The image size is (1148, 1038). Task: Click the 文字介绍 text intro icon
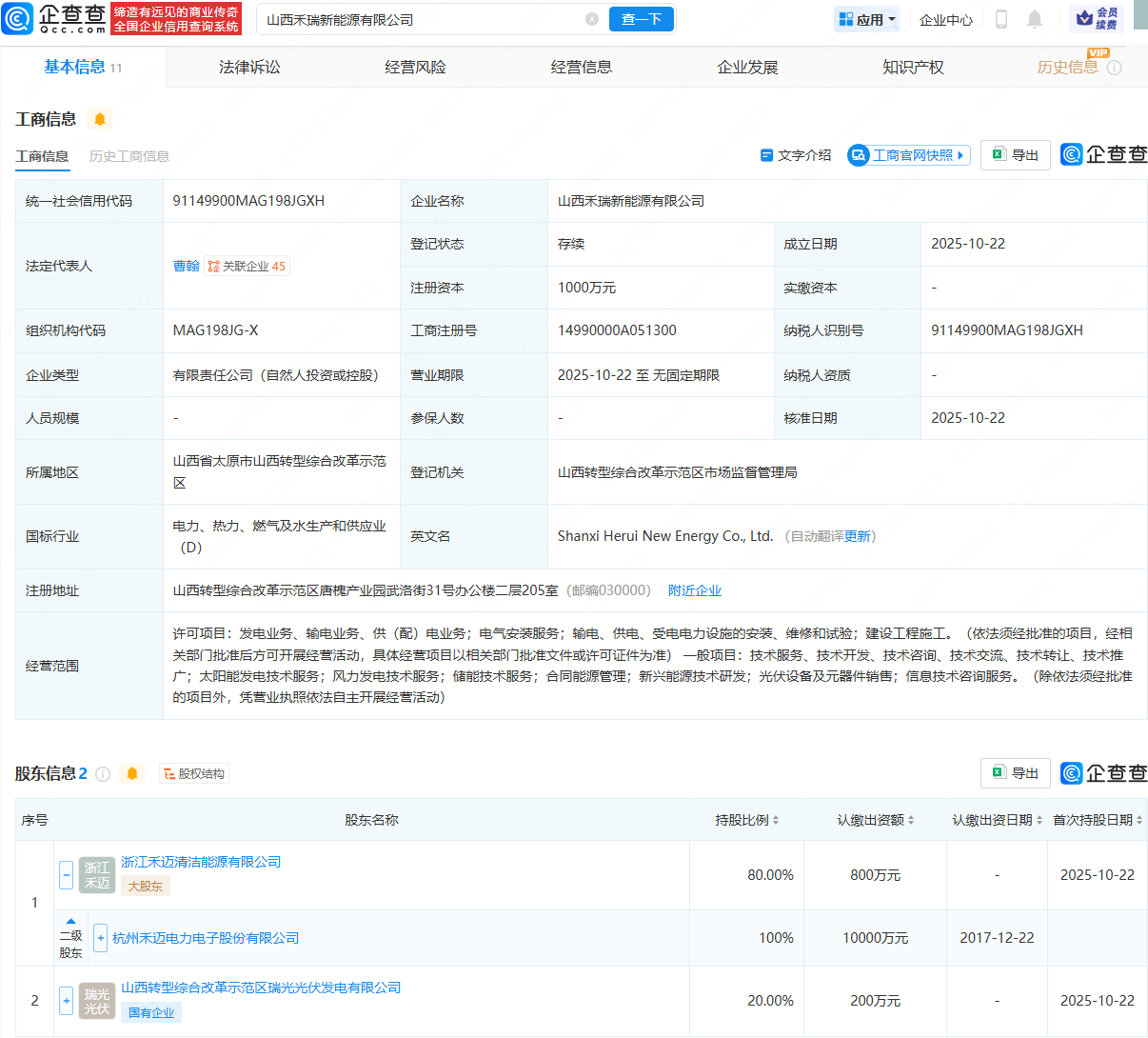coord(766,155)
